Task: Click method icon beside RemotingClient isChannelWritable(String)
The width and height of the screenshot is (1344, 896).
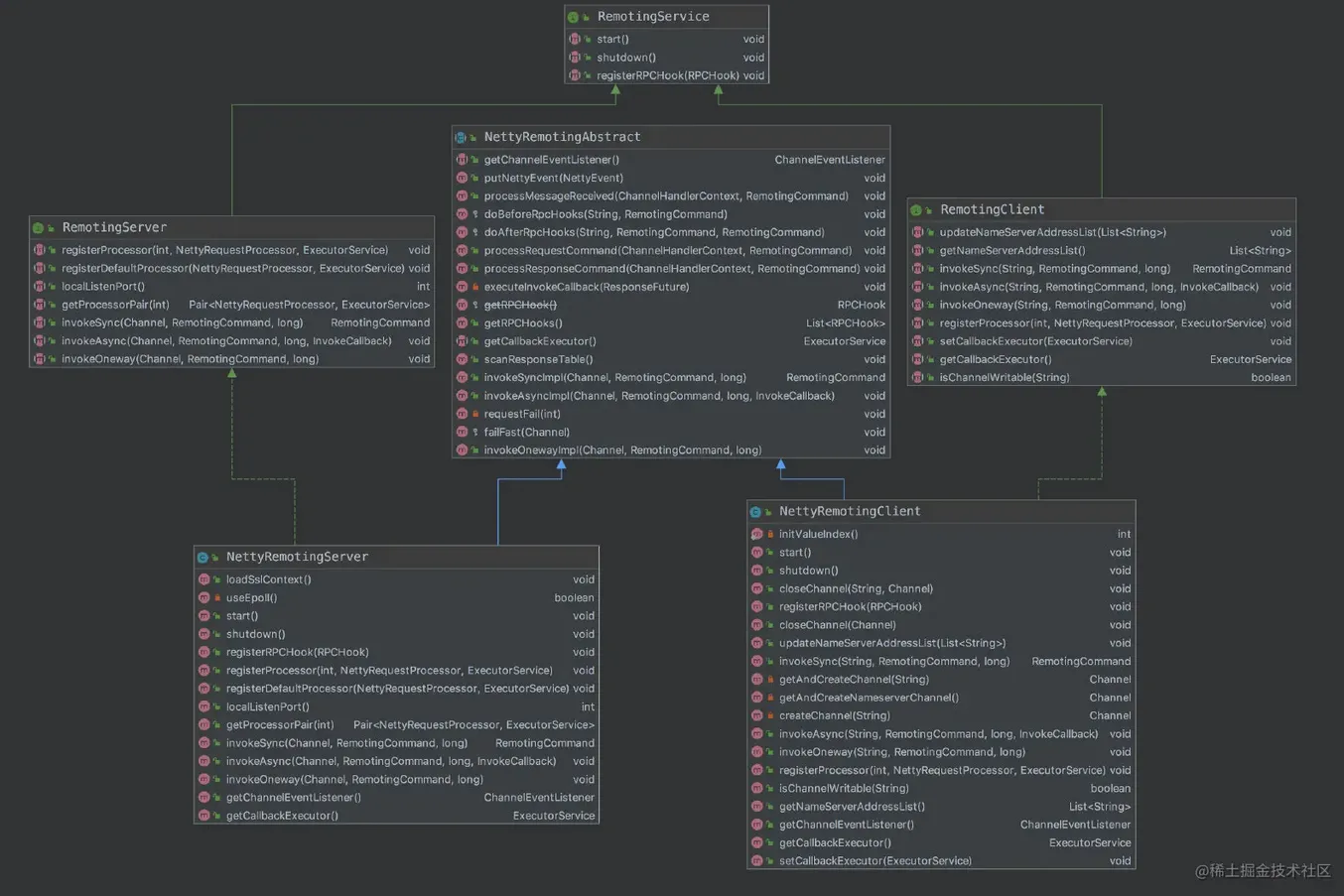Action: (918, 377)
